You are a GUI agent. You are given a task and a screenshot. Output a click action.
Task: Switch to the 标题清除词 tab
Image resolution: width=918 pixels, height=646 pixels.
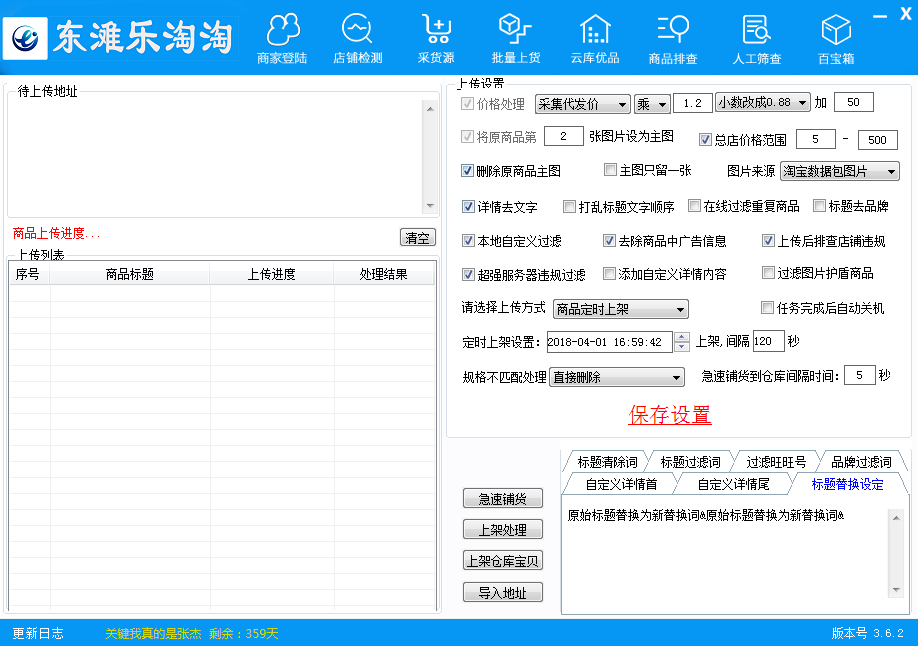pos(607,462)
